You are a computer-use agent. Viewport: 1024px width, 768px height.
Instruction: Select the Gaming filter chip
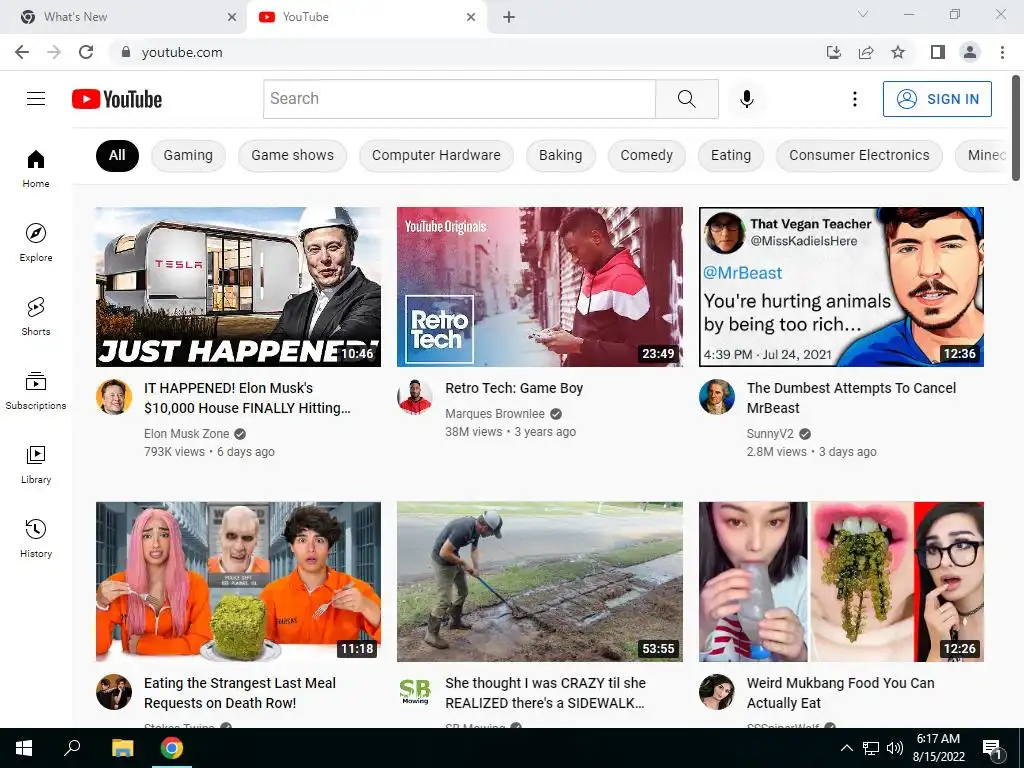(188, 155)
